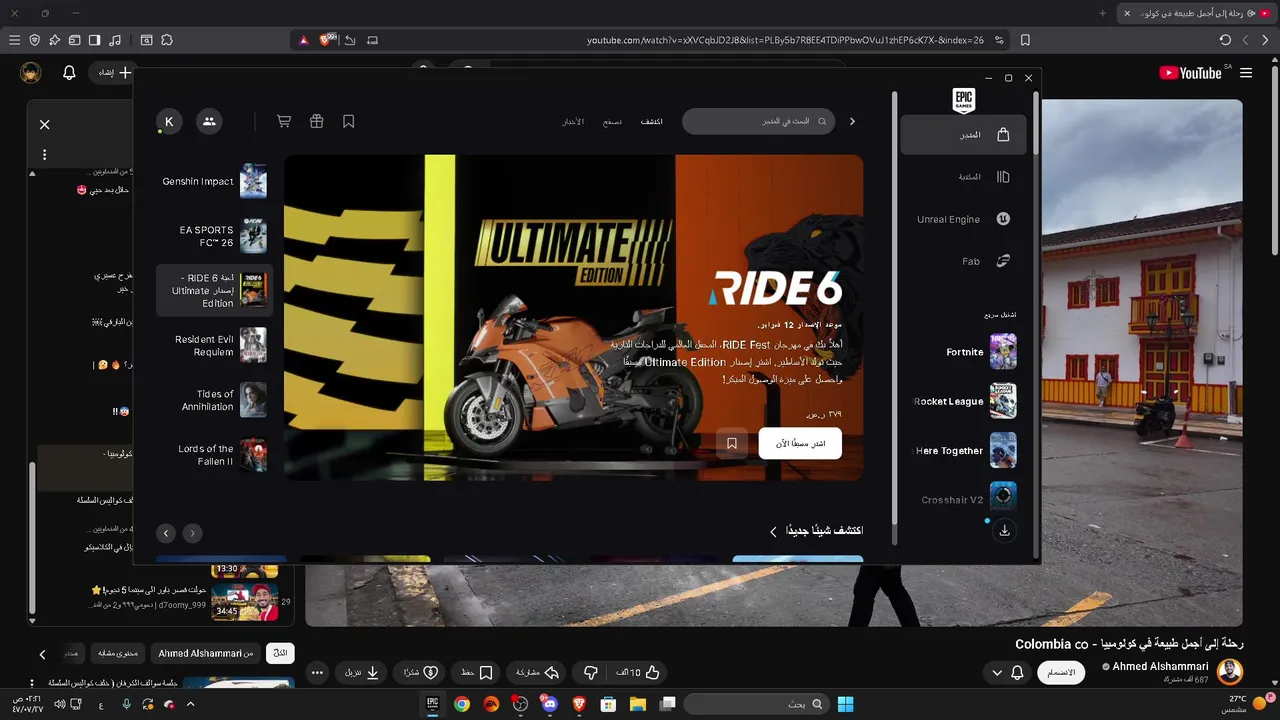Open Brave extensions puzzle icon

click(x=167, y=40)
